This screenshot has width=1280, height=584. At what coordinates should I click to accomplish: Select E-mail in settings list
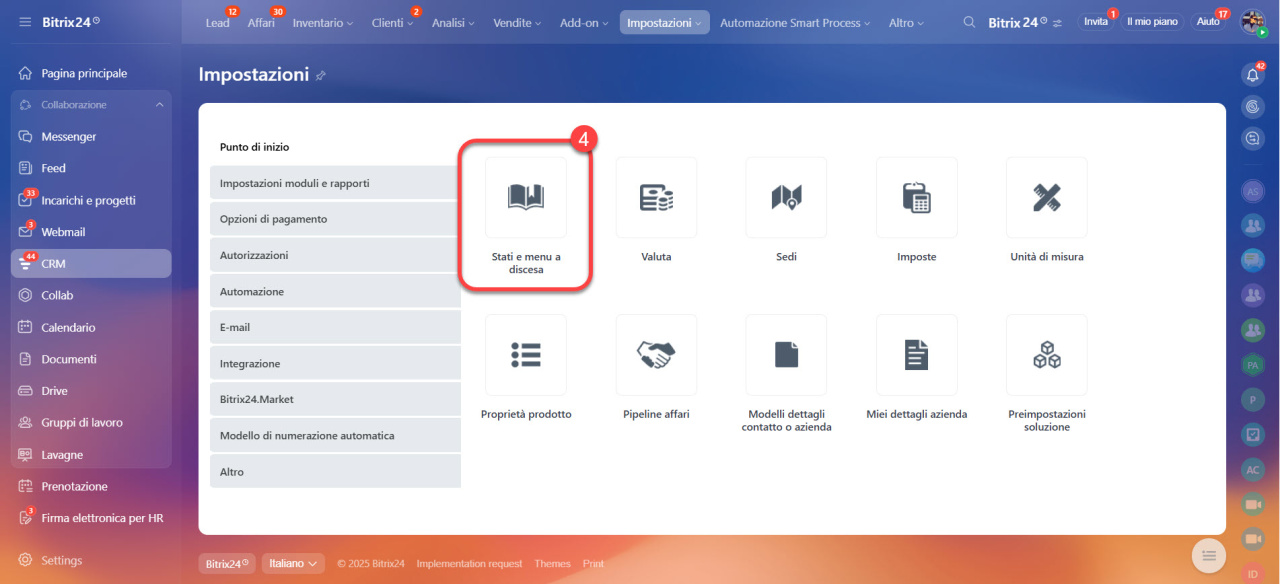pyautogui.click(x=335, y=327)
